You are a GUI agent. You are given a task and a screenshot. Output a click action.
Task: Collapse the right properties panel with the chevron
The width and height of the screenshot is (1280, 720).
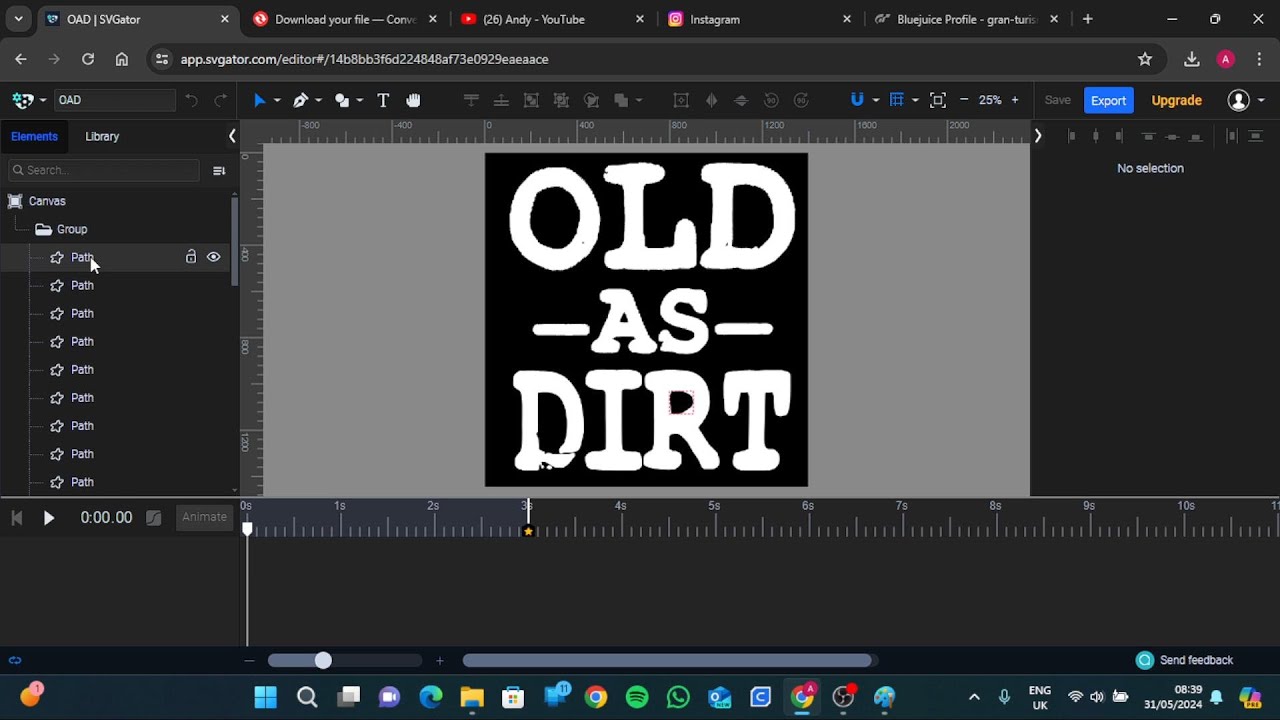[x=1038, y=136]
